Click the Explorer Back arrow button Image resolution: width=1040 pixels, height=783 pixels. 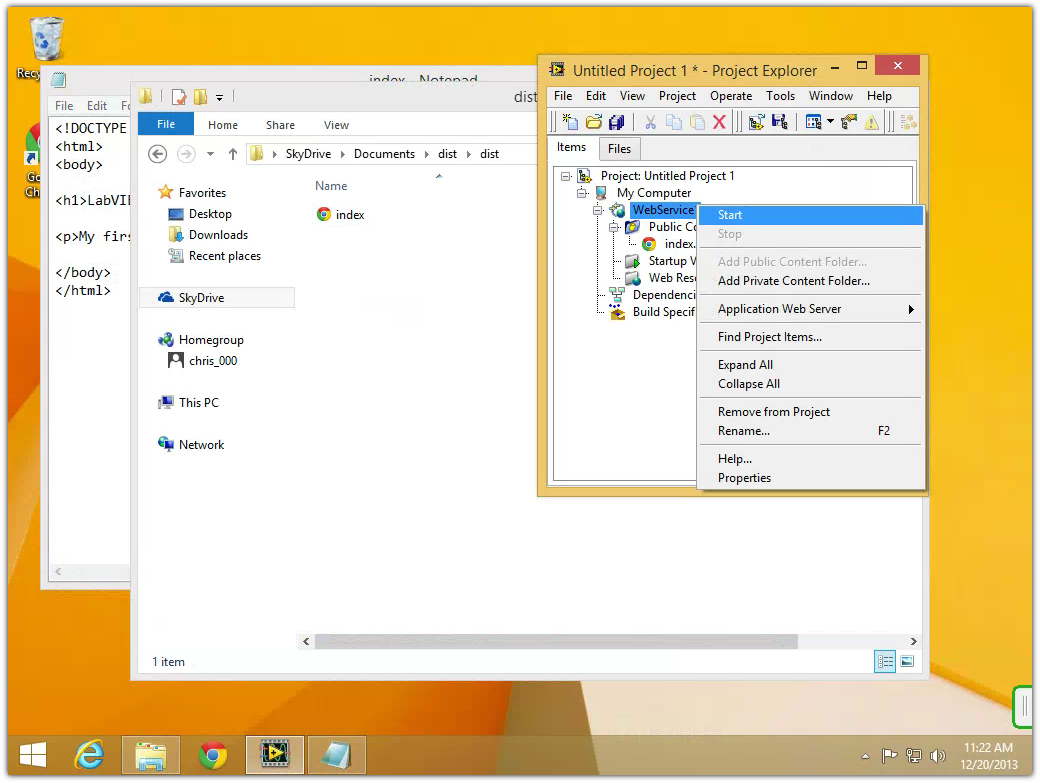coord(157,154)
